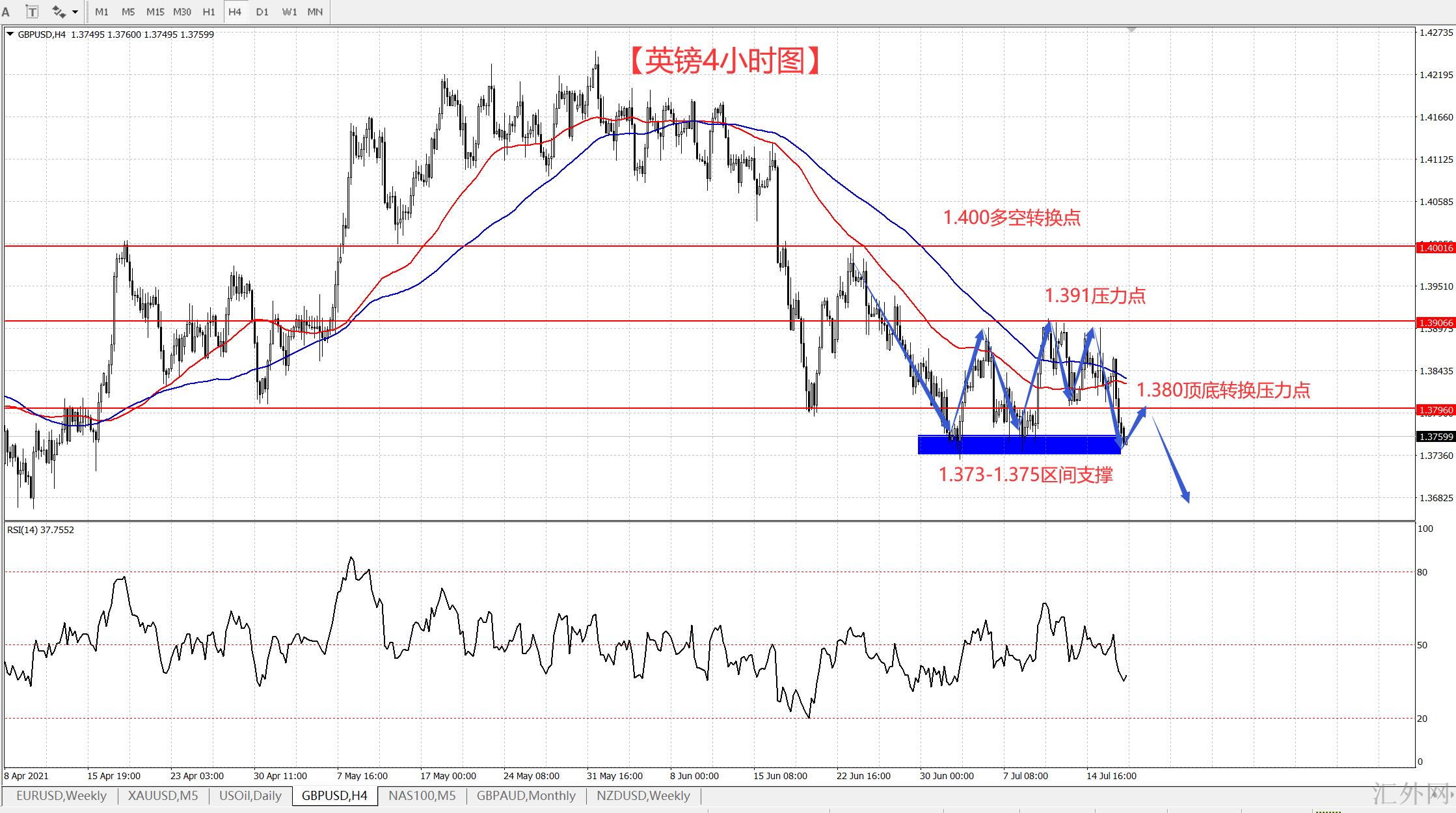Screen dimensions: 1456x813
Task: Open the EURUSD,Weekly chart tab
Action: 61,795
